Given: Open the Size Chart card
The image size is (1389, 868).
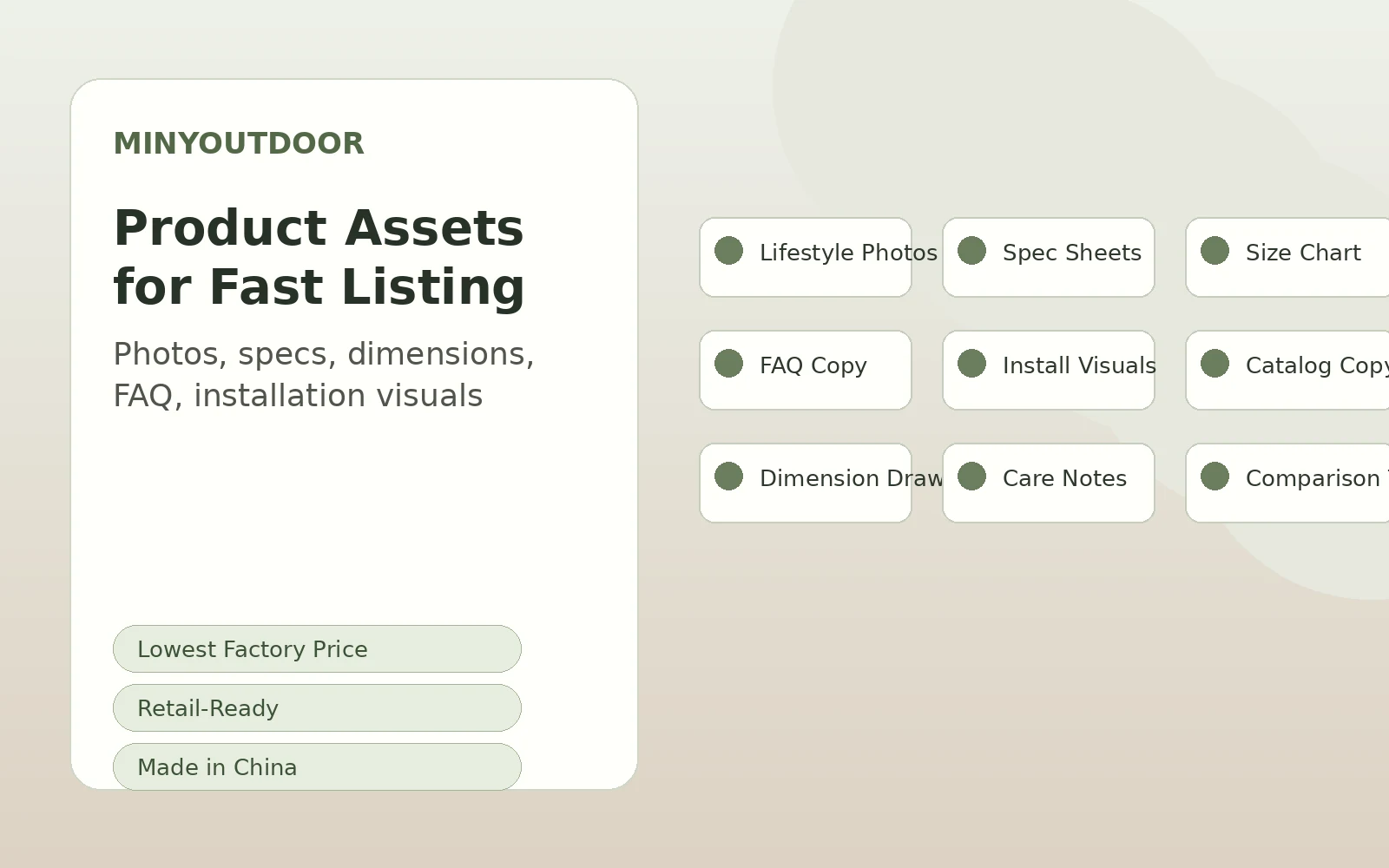Looking at the screenshot, I should [x=1288, y=258].
